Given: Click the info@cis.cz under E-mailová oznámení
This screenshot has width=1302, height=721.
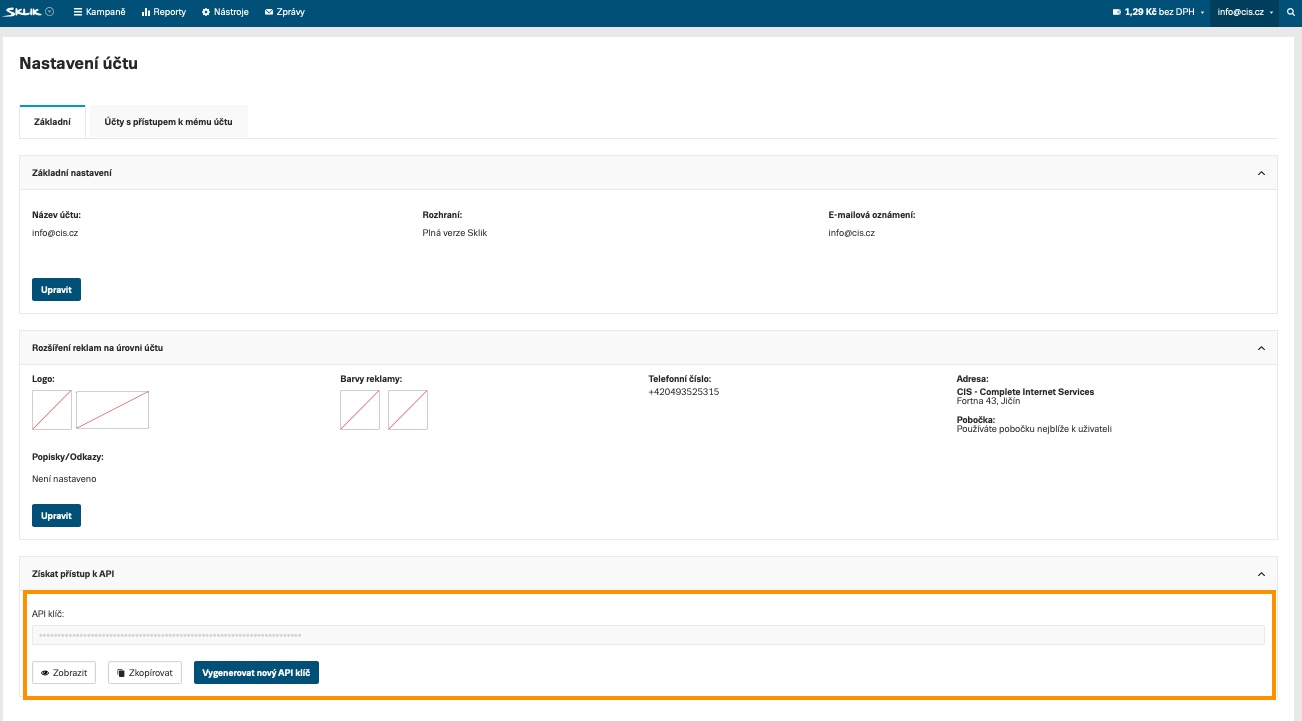Looking at the screenshot, I should click(852, 233).
